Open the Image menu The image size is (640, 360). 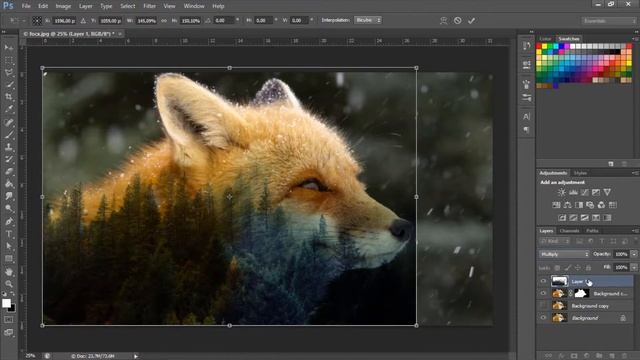(x=63, y=6)
